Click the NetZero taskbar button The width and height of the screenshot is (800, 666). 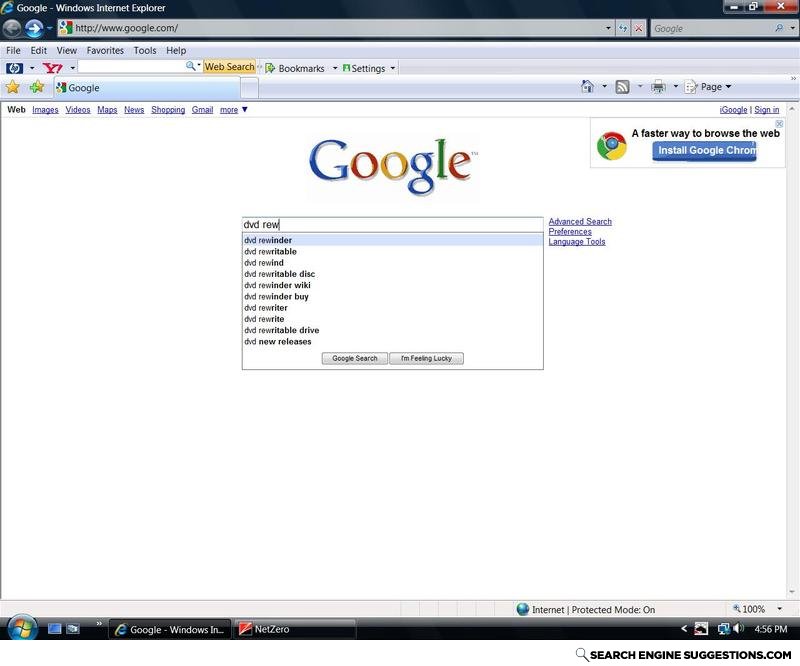point(294,629)
